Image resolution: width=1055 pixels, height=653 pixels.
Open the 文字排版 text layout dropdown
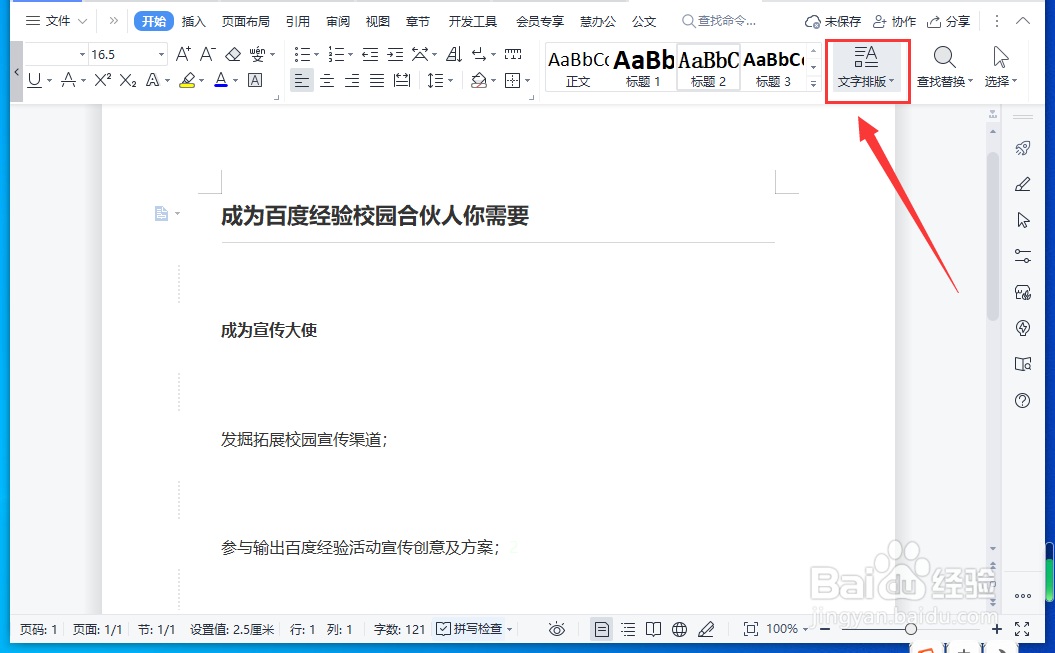click(x=867, y=67)
